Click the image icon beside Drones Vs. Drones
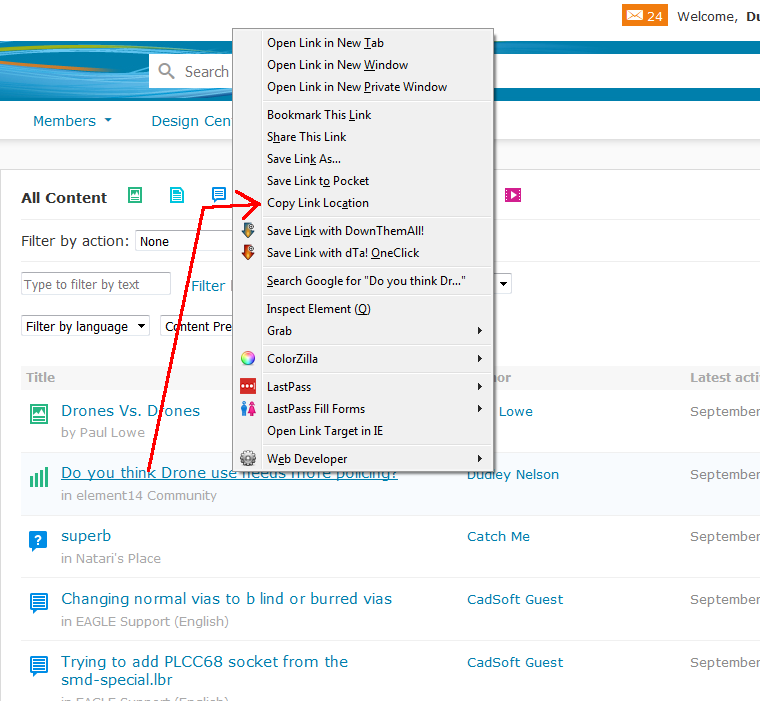The height and width of the screenshot is (701, 760). [39, 414]
